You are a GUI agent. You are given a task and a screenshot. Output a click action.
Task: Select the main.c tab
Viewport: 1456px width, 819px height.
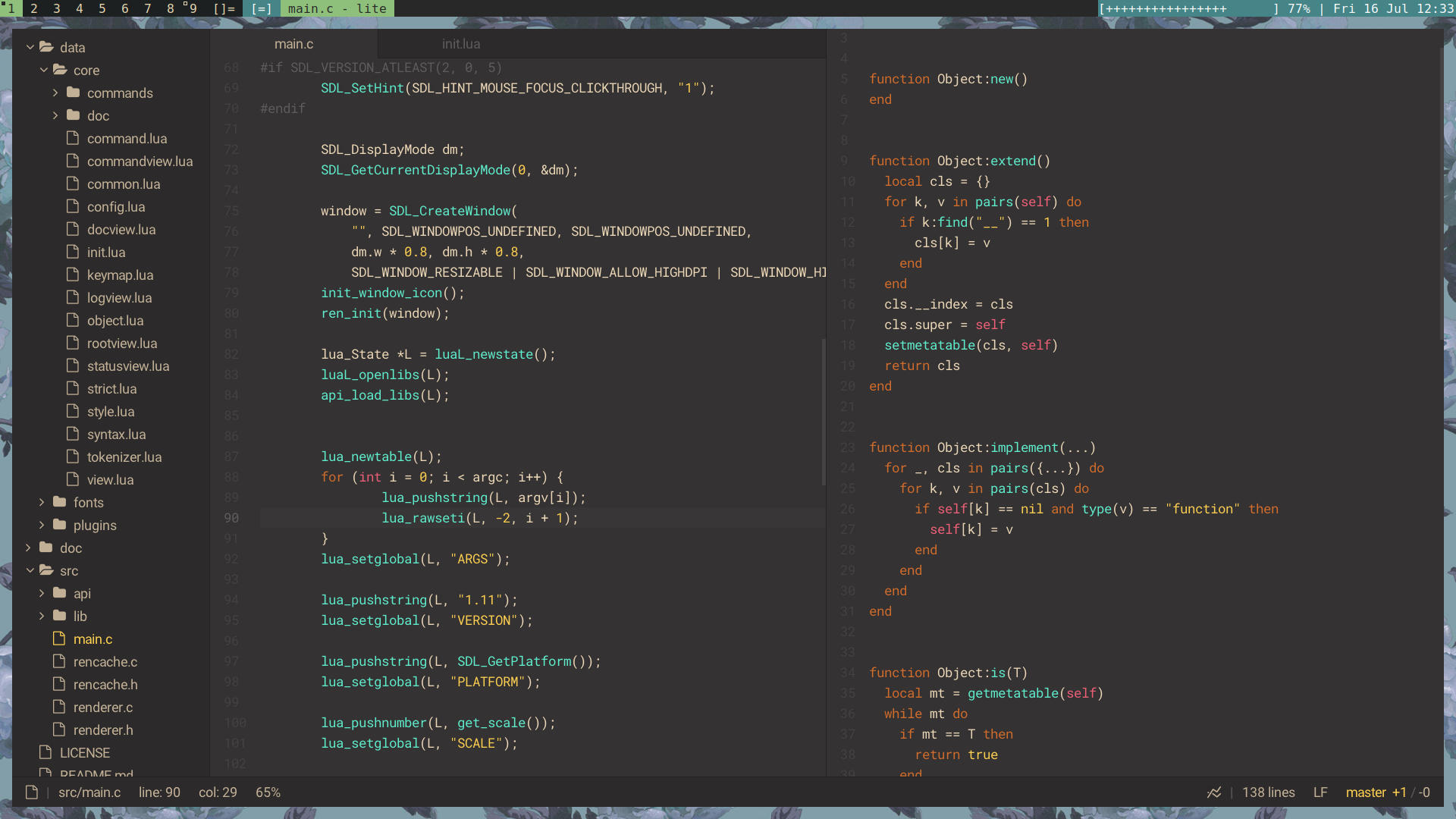(x=293, y=43)
